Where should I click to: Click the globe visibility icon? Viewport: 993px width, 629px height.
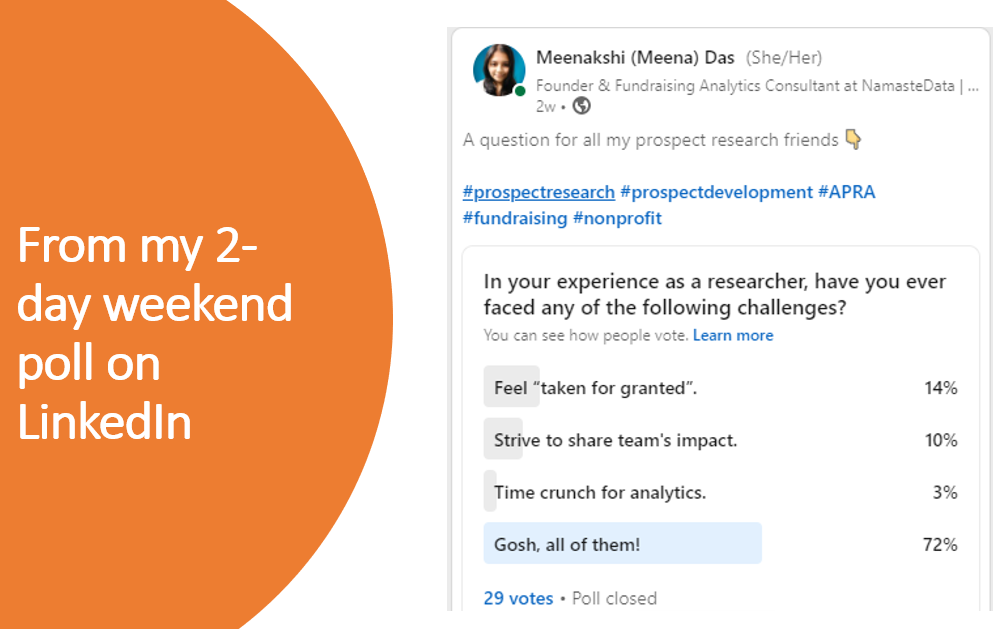tap(581, 106)
